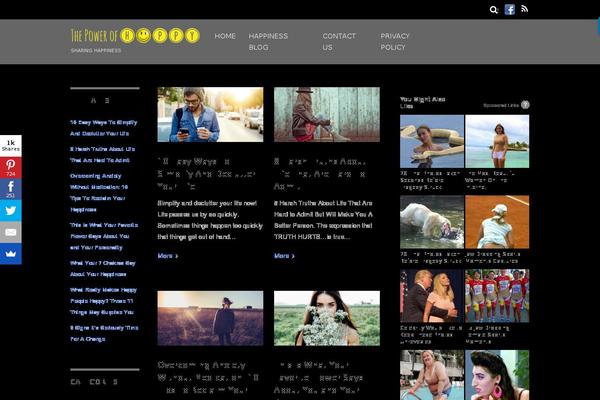
Task: Click the You Might Also Like heading
Action: coord(422,103)
